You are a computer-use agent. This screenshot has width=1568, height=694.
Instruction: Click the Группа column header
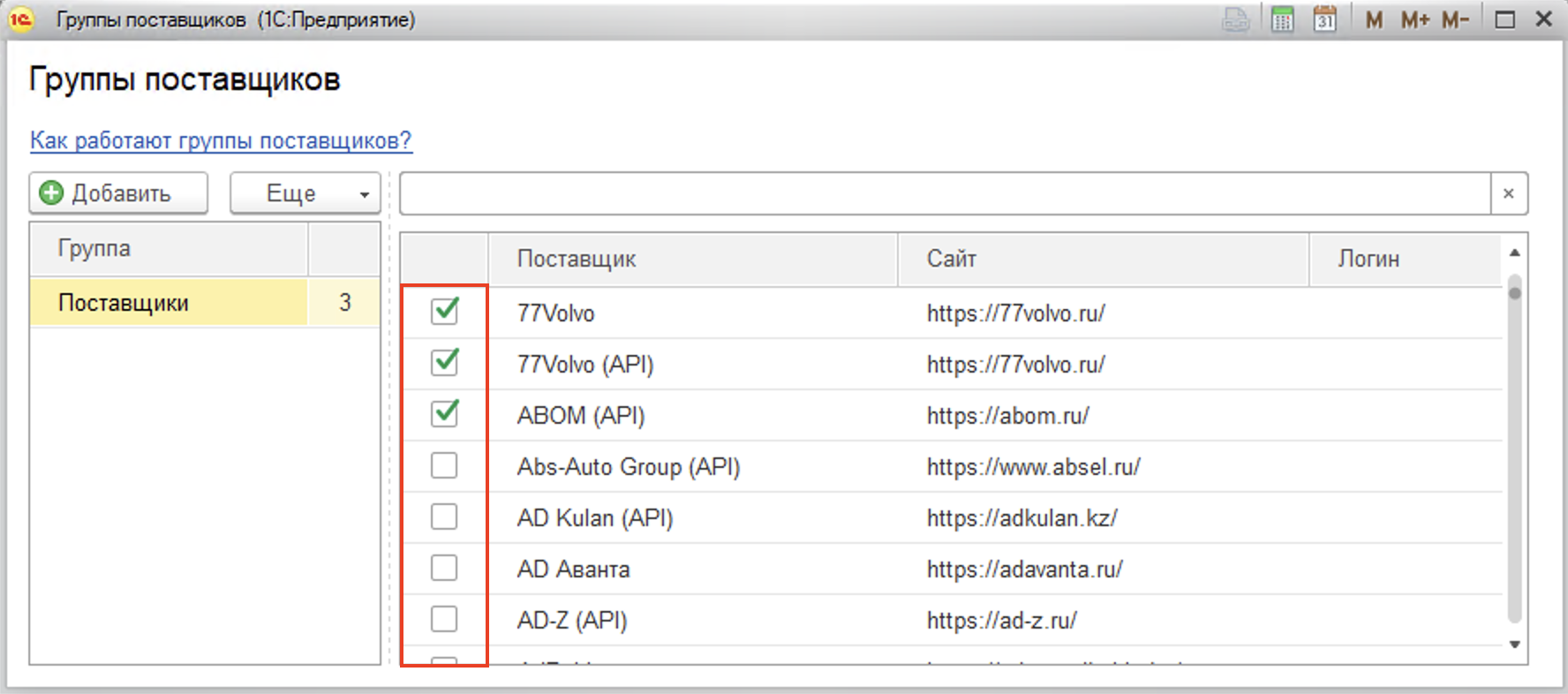(169, 249)
